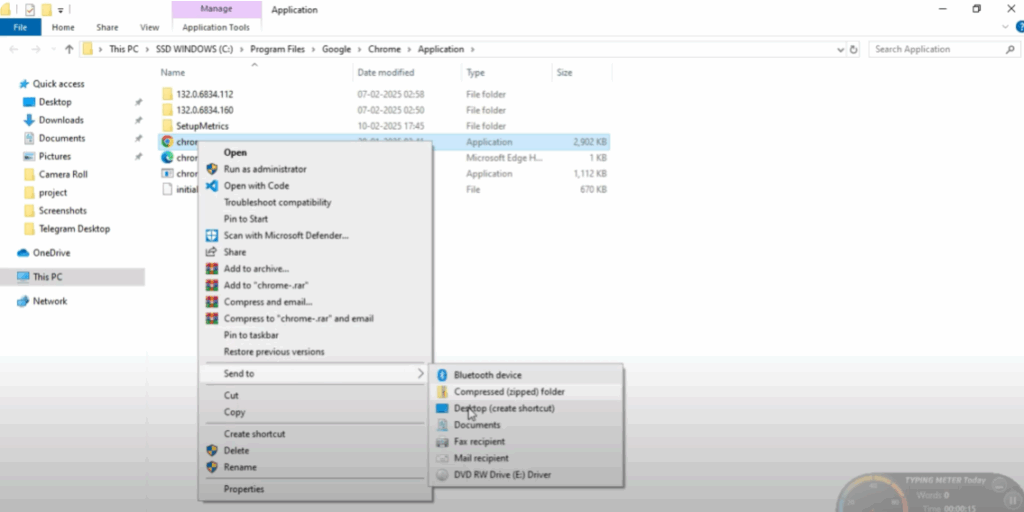
Task: Open recent locations dropdown arrow
Action: [x=53, y=50]
